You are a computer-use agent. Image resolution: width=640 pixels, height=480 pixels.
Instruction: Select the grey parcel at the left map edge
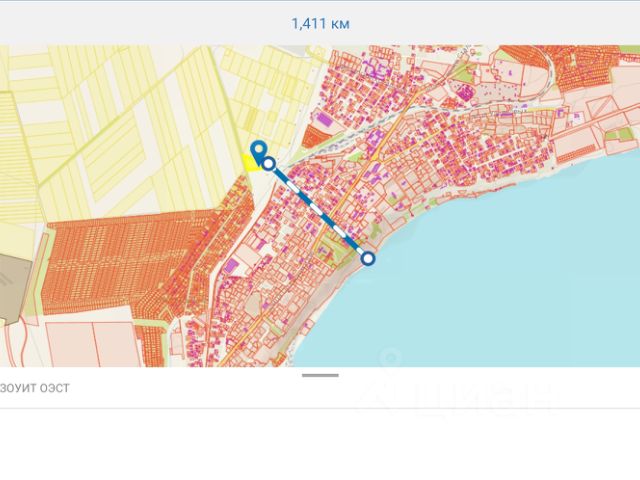(12, 285)
